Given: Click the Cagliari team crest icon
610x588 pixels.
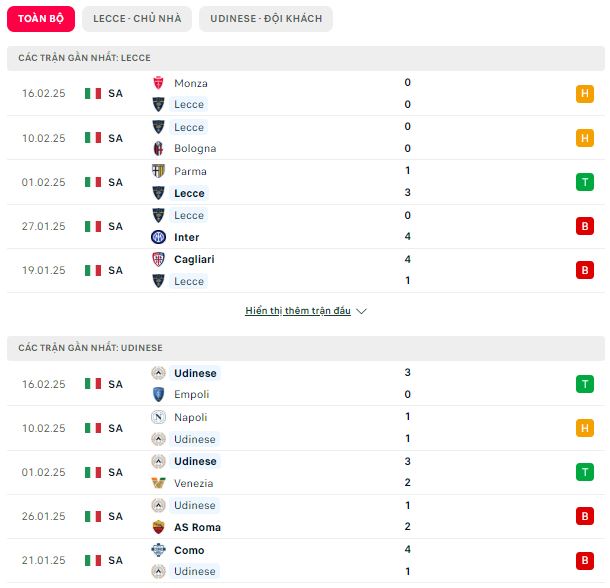Looking at the screenshot, I should tap(158, 259).
